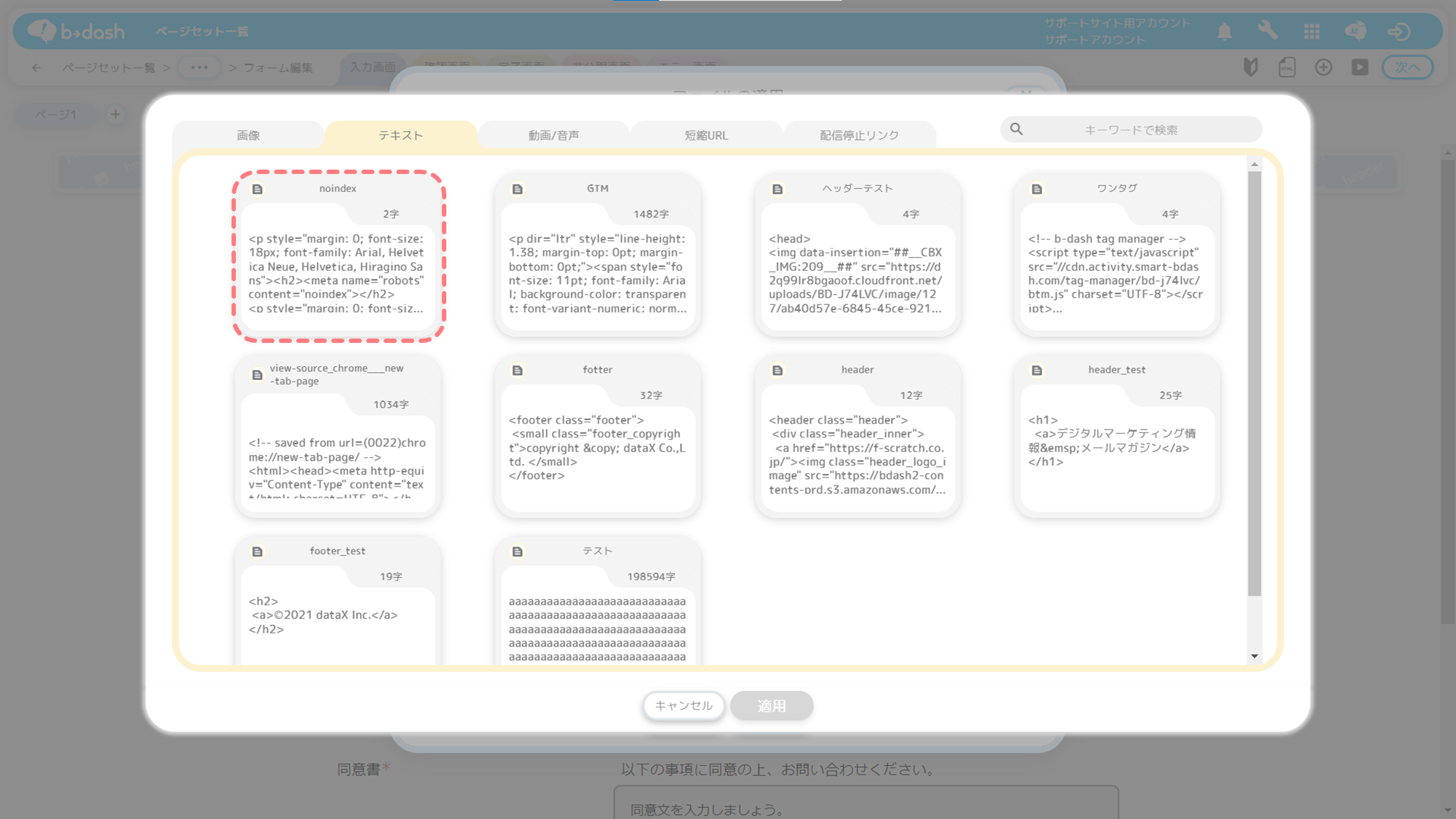Click the circled plus icon in toolbar
Image resolution: width=1456 pixels, height=819 pixels.
coord(1324,67)
